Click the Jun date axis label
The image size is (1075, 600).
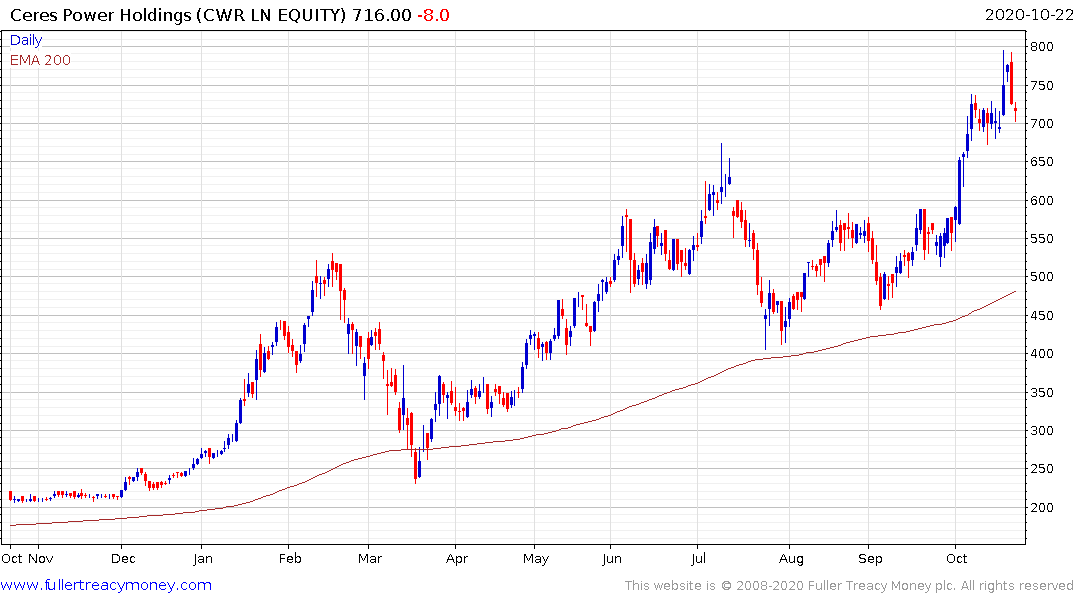[612, 559]
